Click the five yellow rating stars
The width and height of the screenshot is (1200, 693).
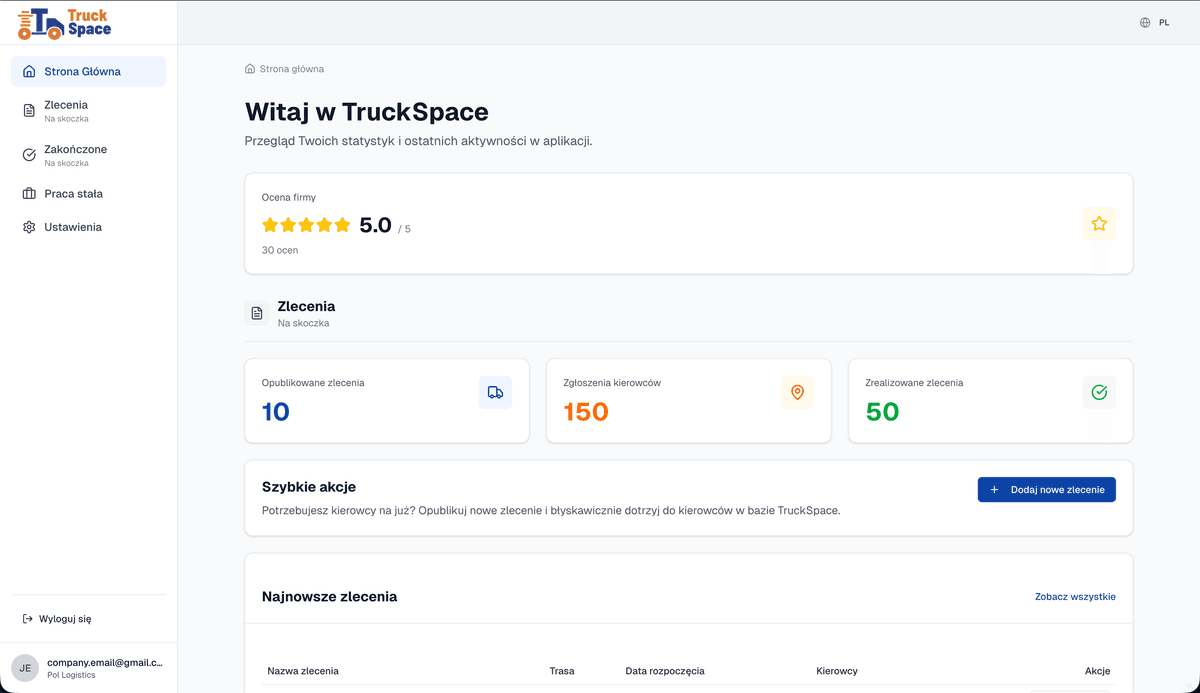tap(306, 225)
